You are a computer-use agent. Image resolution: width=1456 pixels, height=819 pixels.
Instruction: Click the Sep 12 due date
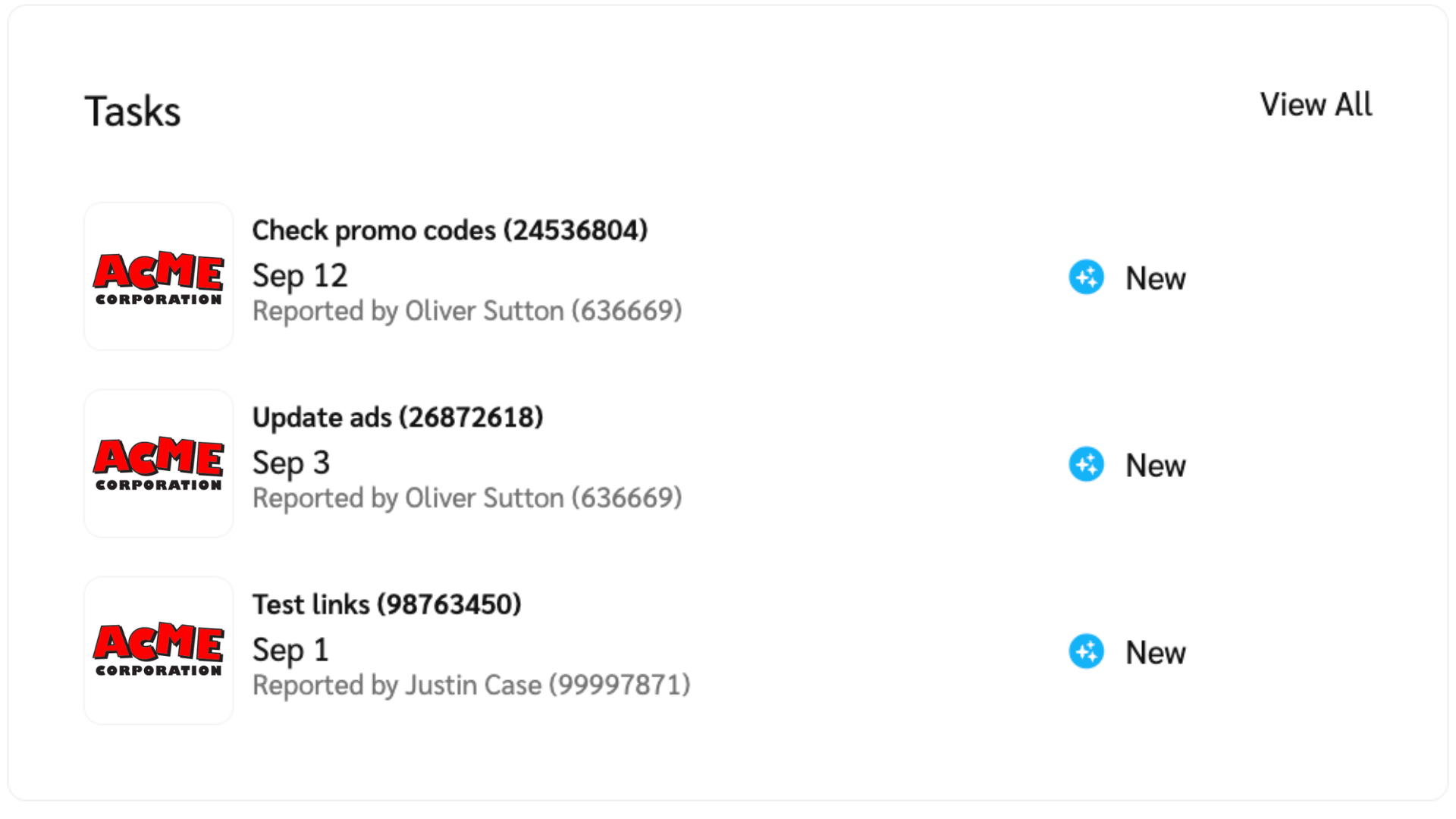coord(300,276)
